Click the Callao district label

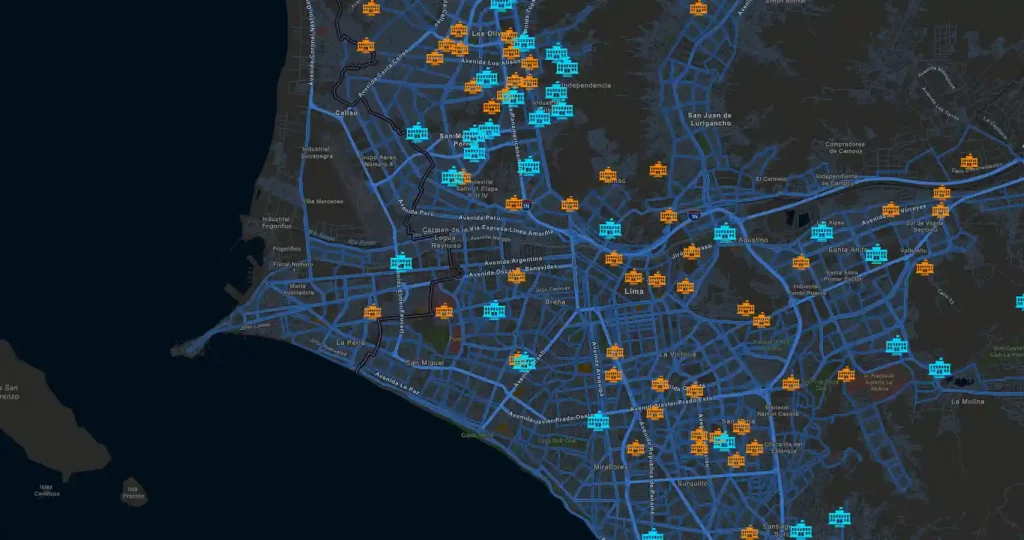click(x=346, y=113)
